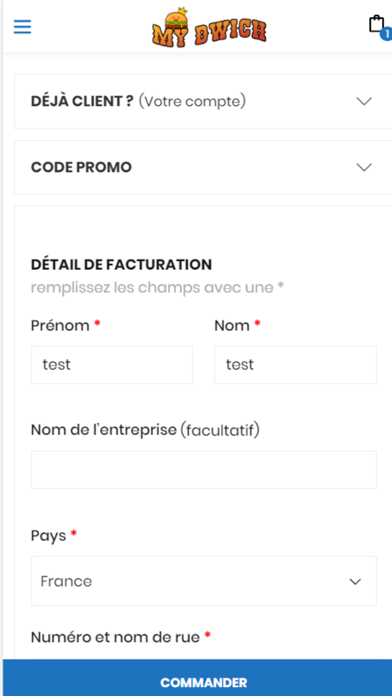Expand the Code Promo section chevron
This screenshot has height=696, width=392.
pos(364,167)
